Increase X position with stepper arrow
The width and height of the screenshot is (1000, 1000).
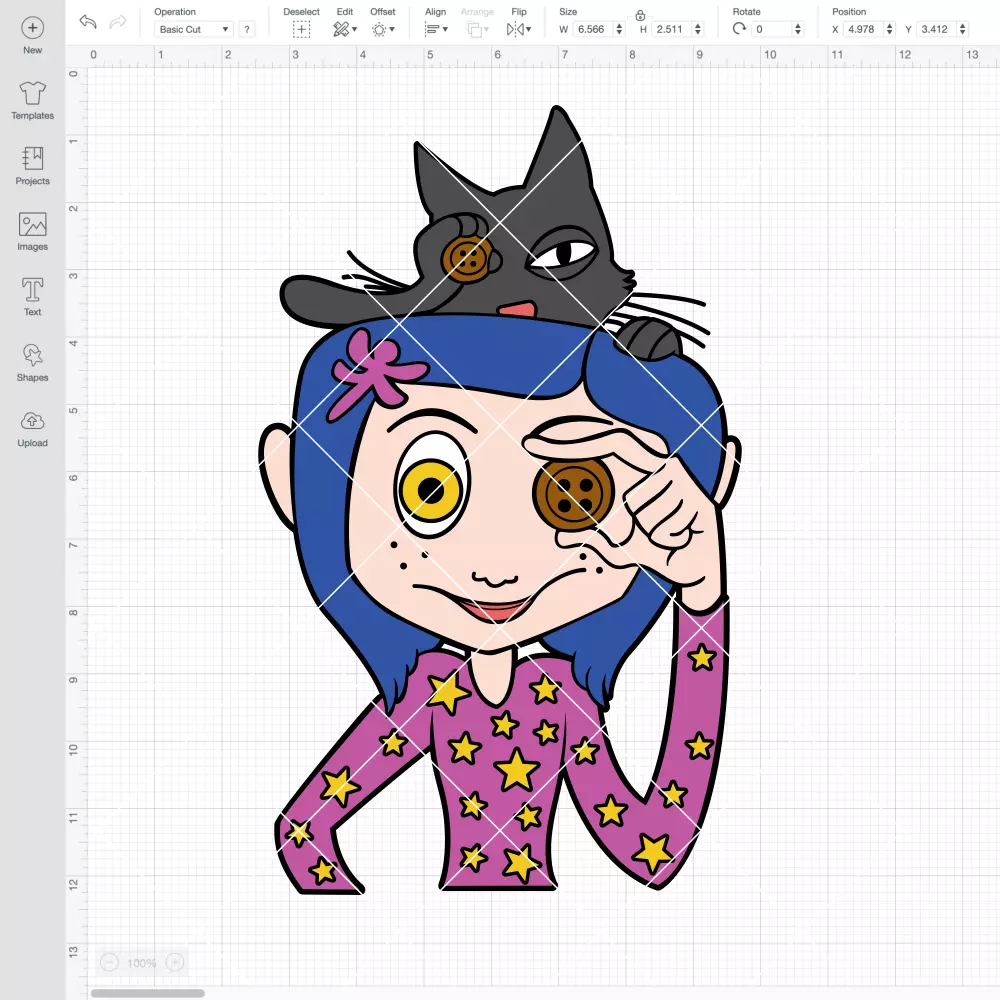tap(889, 26)
